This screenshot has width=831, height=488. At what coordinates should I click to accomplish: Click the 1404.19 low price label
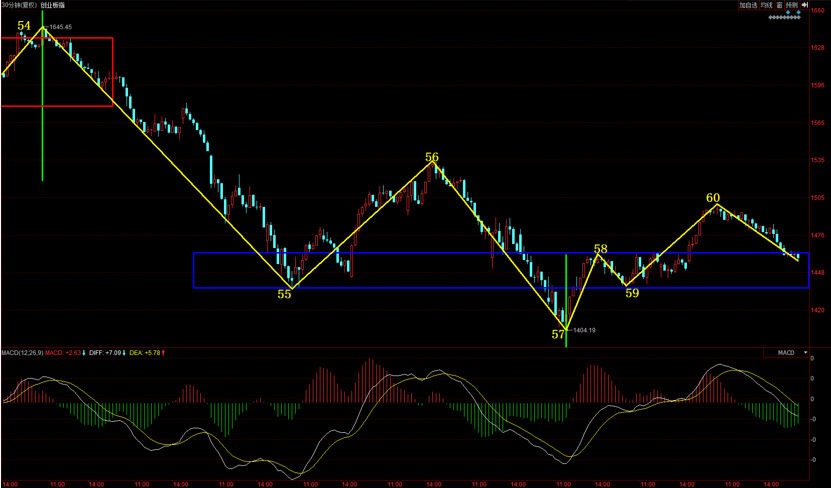[585, 329]
